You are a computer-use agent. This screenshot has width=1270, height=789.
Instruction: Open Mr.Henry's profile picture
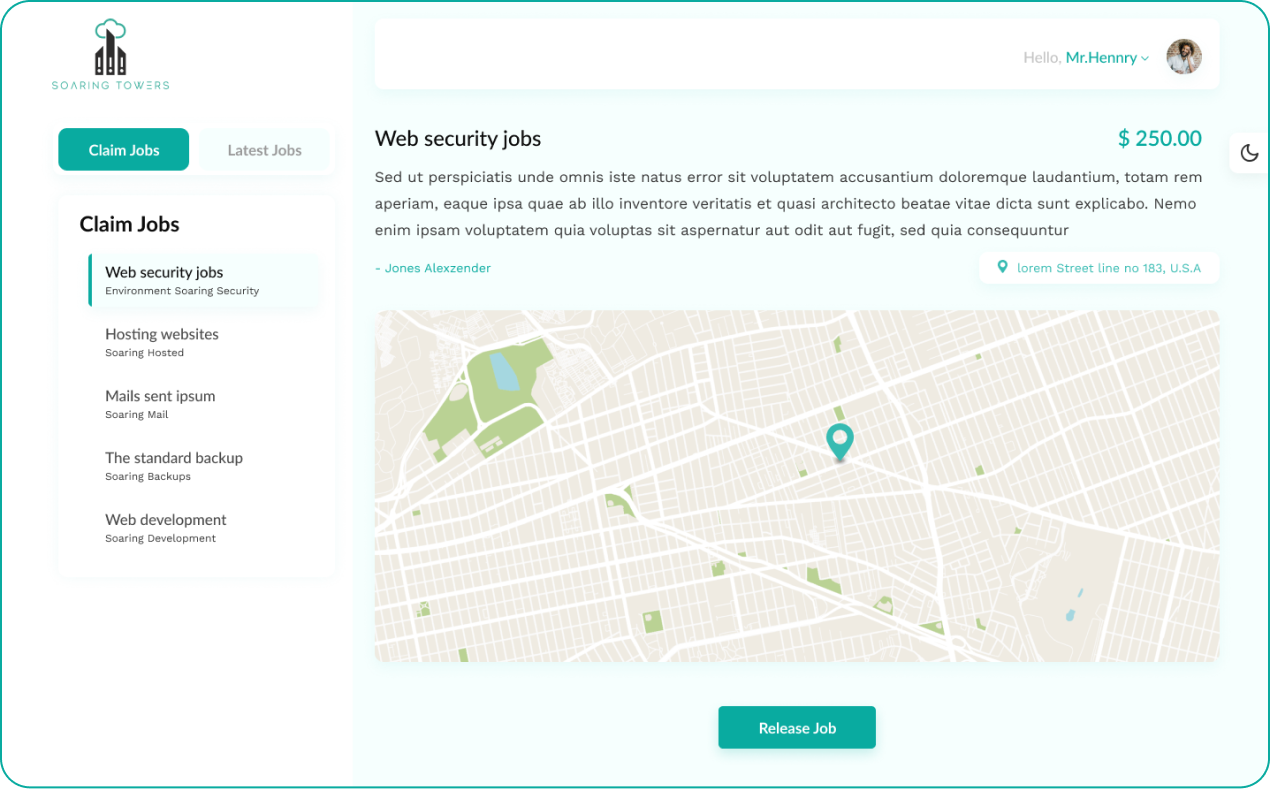pyautogui.click(x=1184, y=57)
